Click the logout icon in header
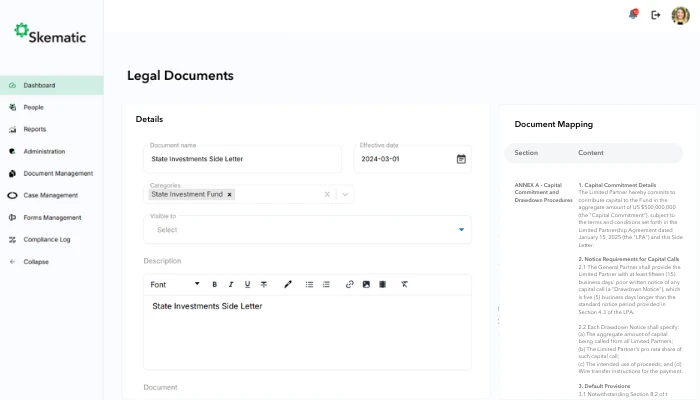 [x=656, y=15]
